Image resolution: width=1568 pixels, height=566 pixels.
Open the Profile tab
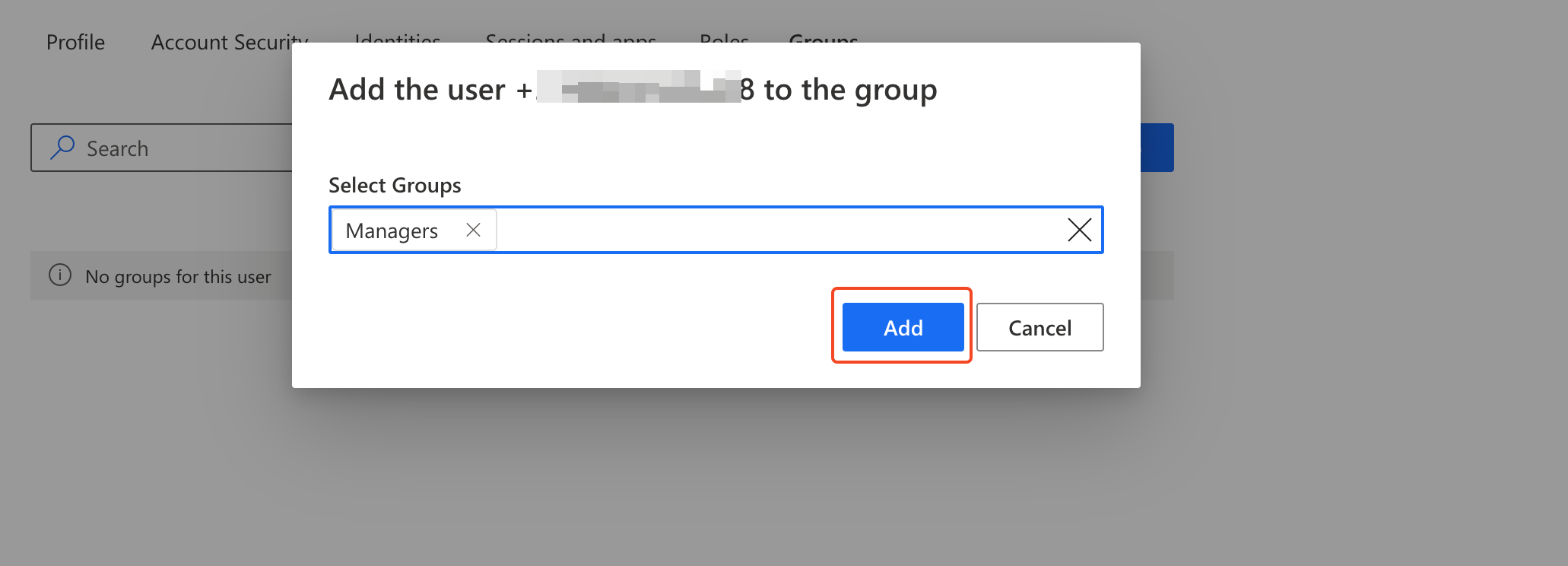click(x=75, y=42)
